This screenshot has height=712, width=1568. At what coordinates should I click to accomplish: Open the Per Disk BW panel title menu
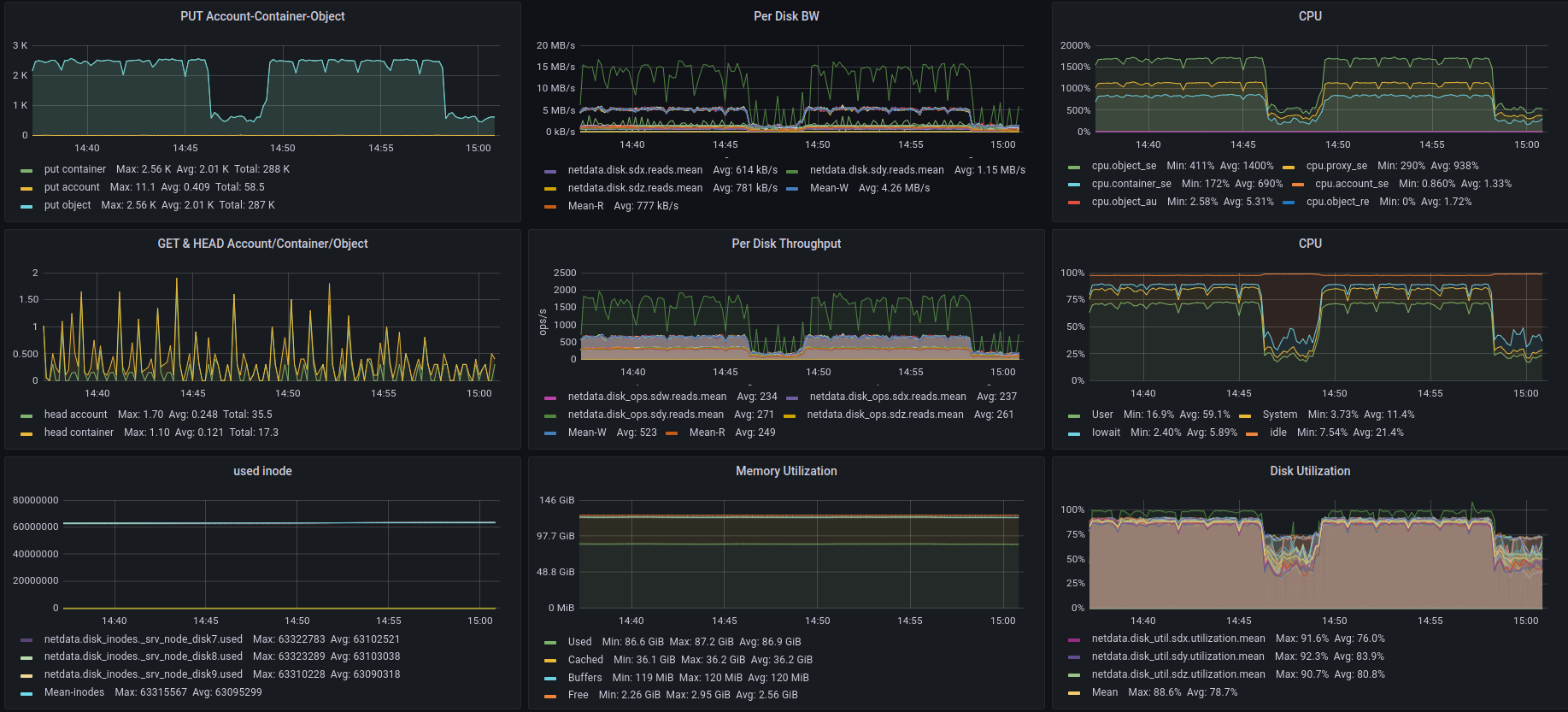785,16
